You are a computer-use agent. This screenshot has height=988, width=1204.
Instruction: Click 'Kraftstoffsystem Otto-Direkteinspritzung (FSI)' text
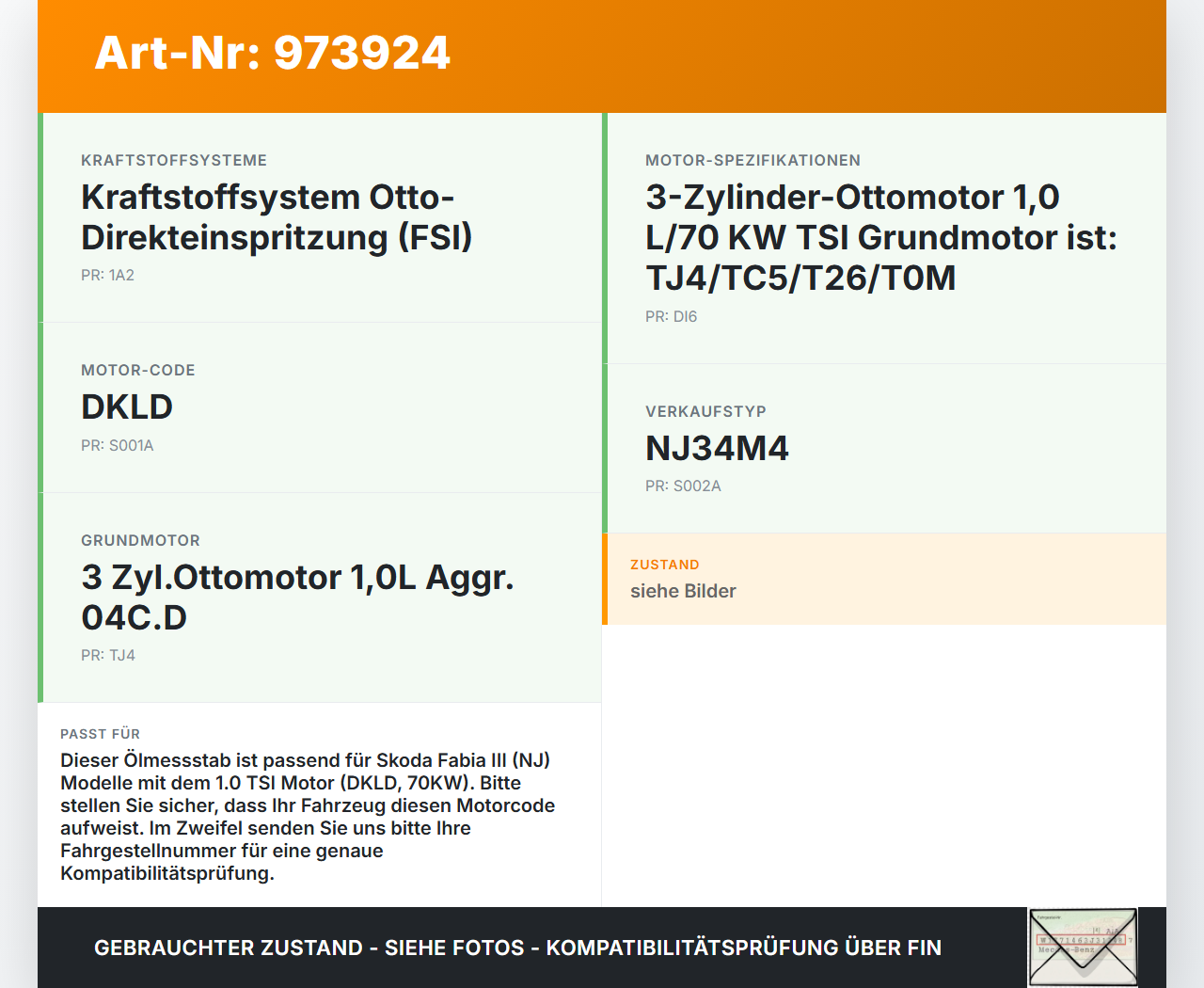(x=277, y=217)
